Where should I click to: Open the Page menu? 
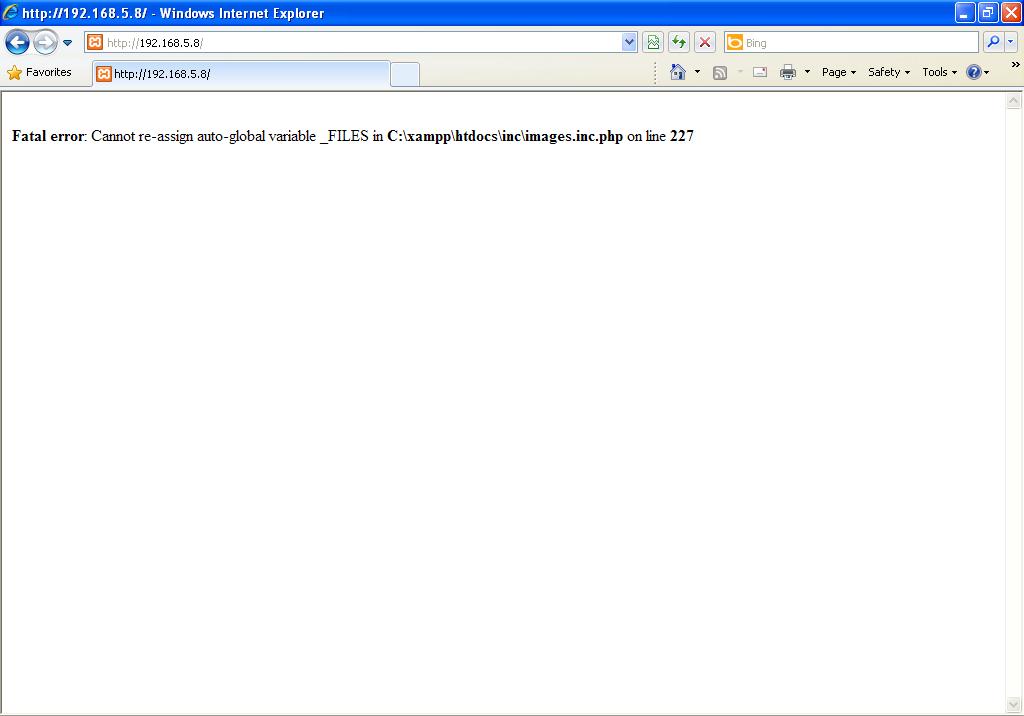point(839,73)
